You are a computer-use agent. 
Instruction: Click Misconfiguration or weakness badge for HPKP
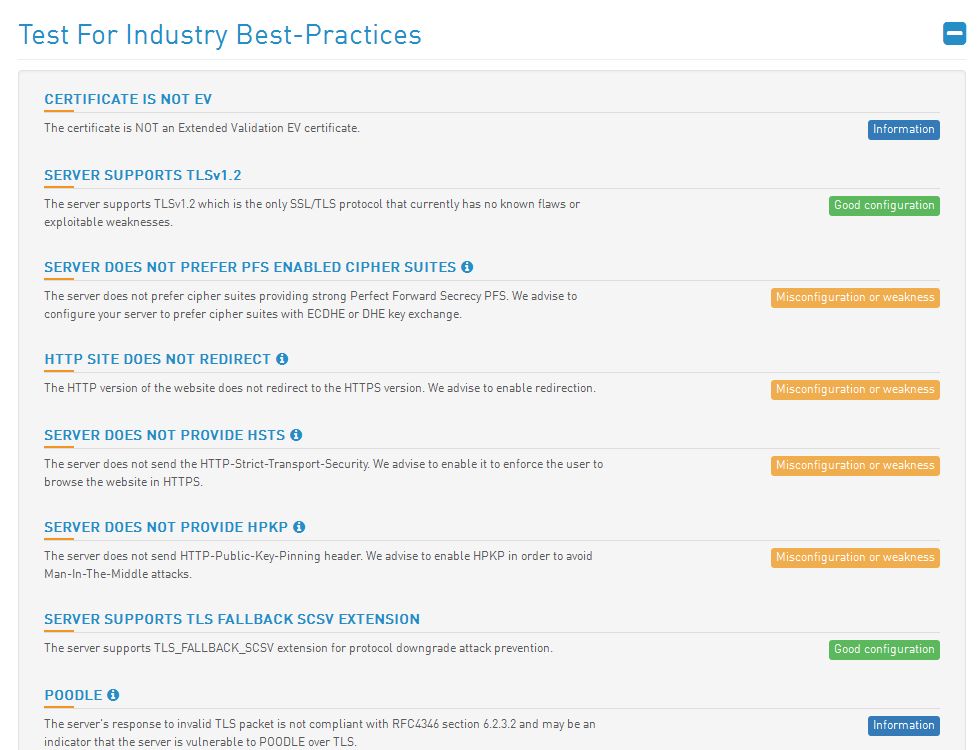click(855, 558)
